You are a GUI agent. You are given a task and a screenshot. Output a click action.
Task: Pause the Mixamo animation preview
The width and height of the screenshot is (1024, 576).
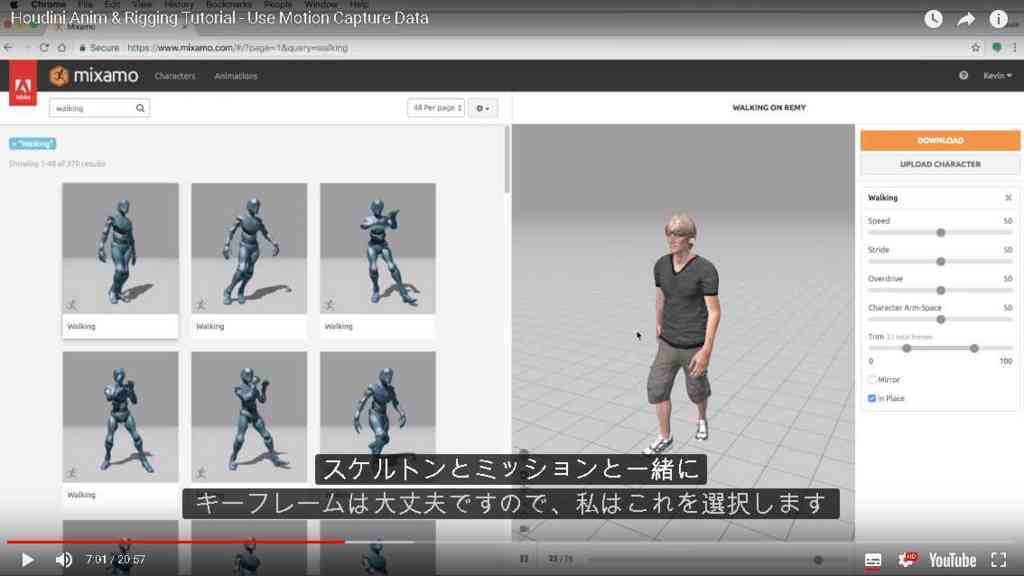click(524, 559)
